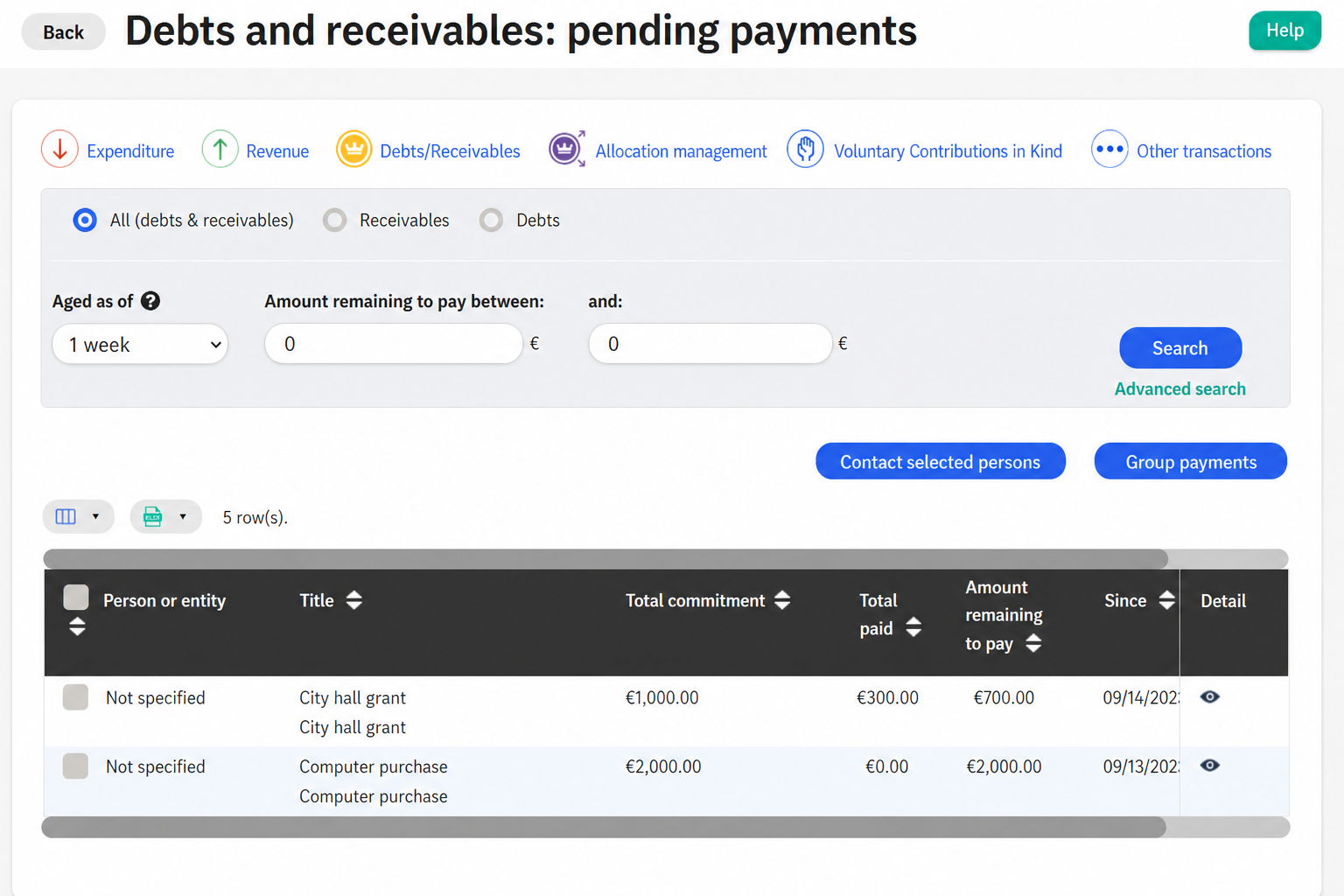Viewport: 1344px width, 896px height.
Task: Click the Aged as of help icon
Action: tap(150, 301)
